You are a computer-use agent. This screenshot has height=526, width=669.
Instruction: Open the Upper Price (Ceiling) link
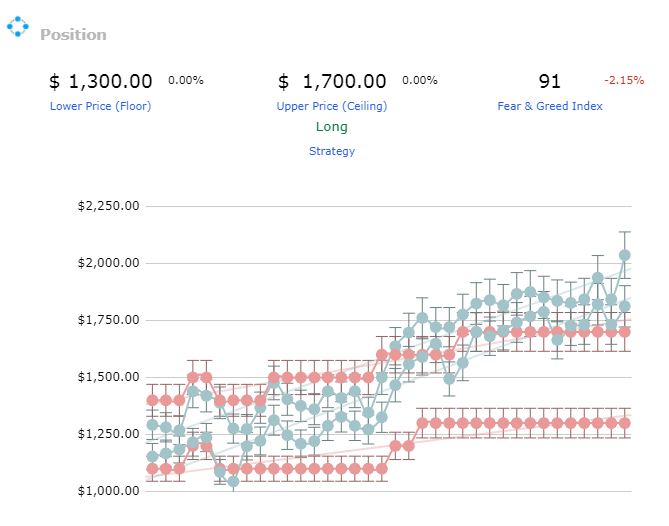(332, 106)
